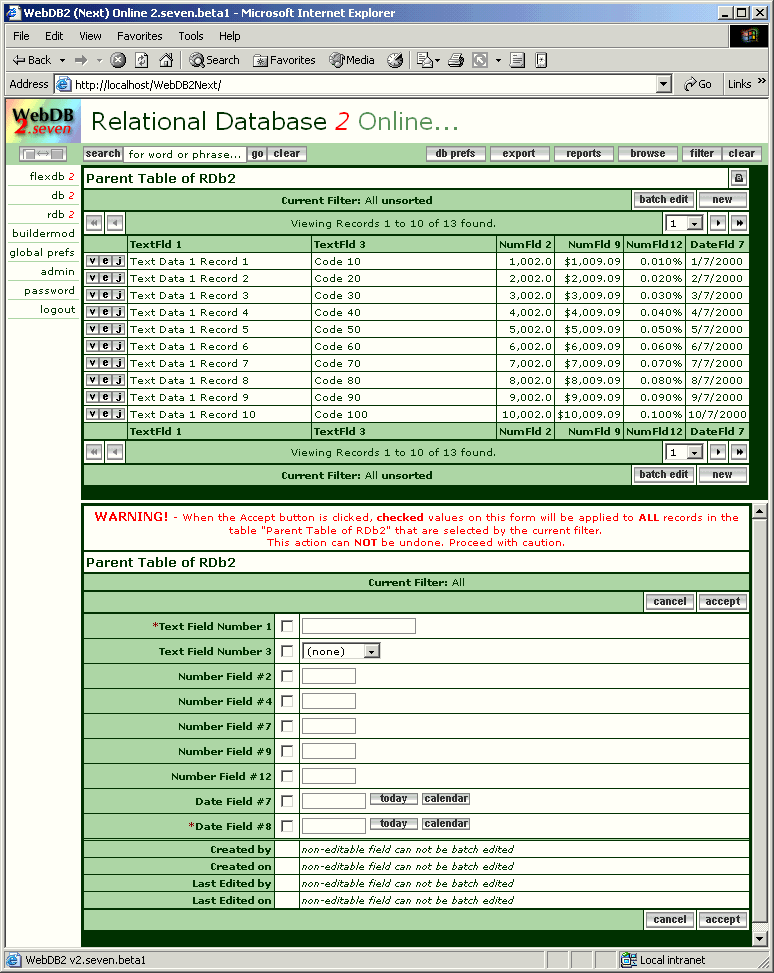Click the IE Stop toolbar icon
Screen dimensions: 774x973
(x=118, y=60)
